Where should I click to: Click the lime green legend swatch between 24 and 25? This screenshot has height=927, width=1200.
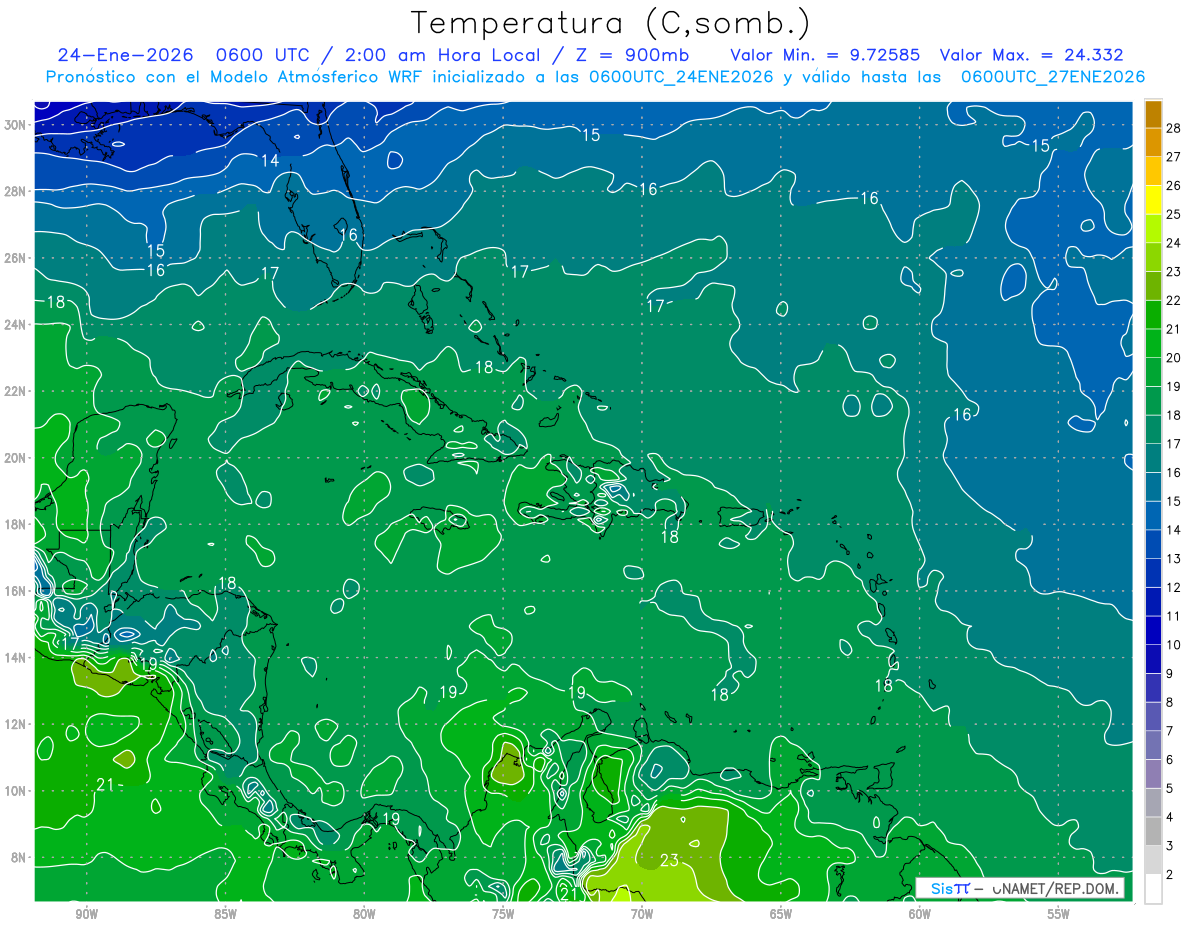point(1153,228)
